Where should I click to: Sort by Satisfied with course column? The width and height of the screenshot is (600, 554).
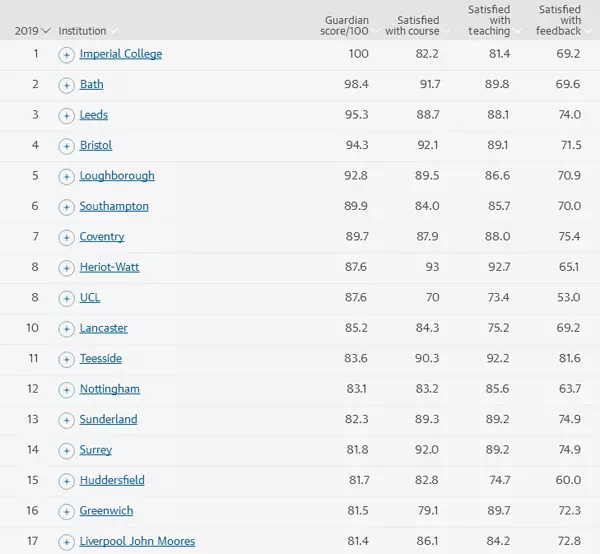[x=412, y=25]
